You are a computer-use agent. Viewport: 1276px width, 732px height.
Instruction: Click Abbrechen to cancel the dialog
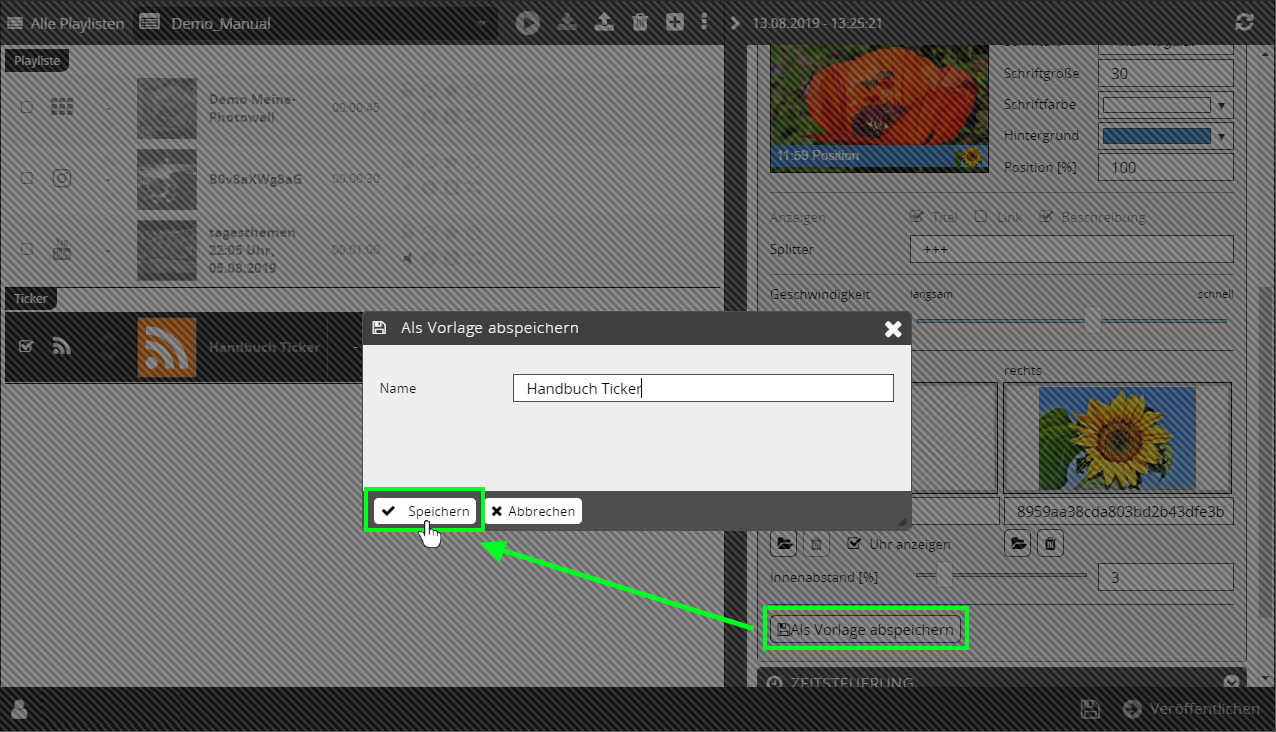pyautogui.click(x=533, y=511)
